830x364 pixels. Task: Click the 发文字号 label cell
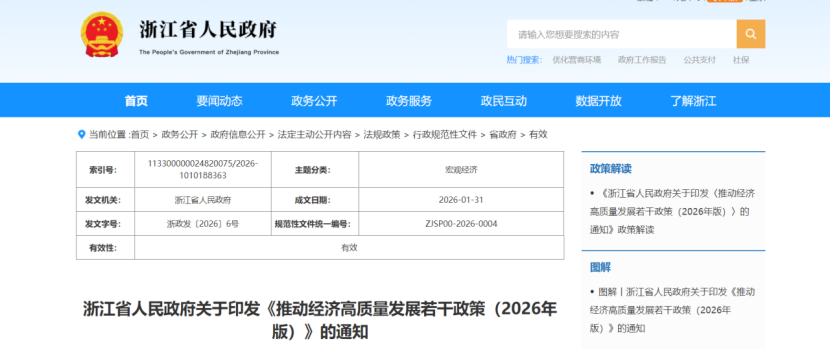pos(105,224)
